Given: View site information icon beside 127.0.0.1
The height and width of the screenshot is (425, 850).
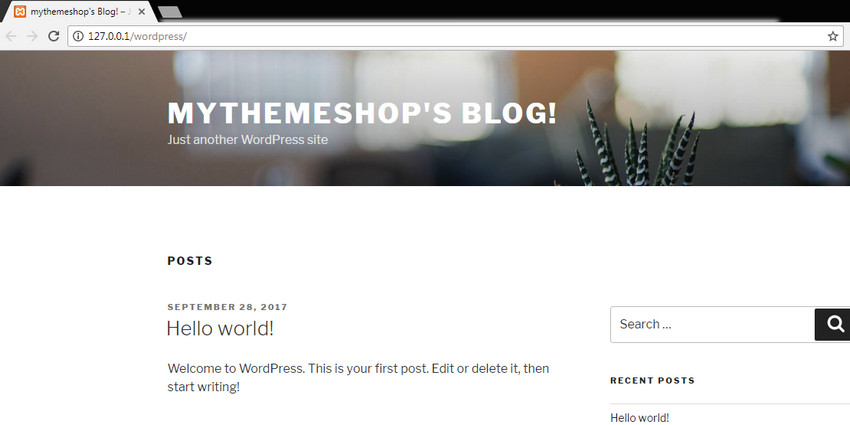Looking at the screenshot, I should 78,36.
